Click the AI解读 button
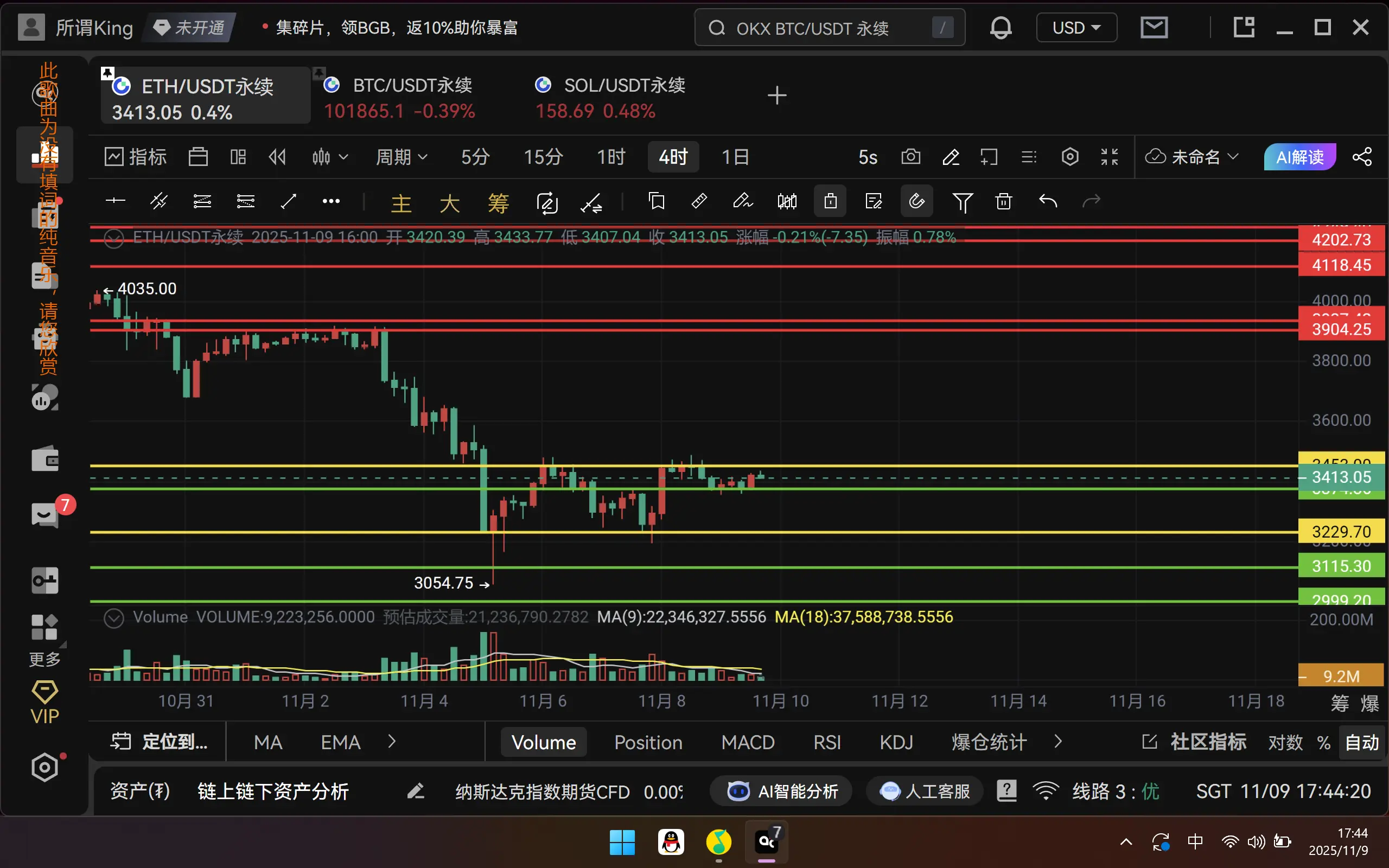1389x868 pixels. coord(1299,157)
